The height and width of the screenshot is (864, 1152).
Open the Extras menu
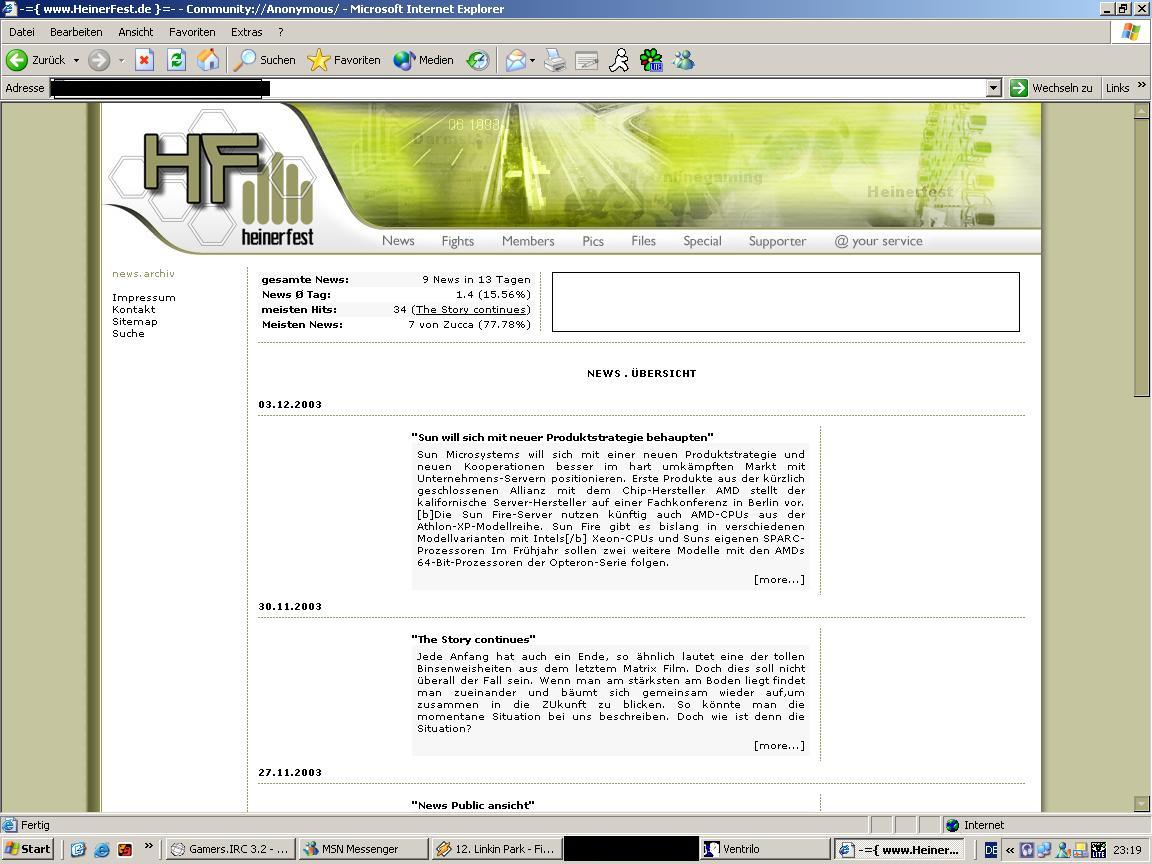pos(246,32)
